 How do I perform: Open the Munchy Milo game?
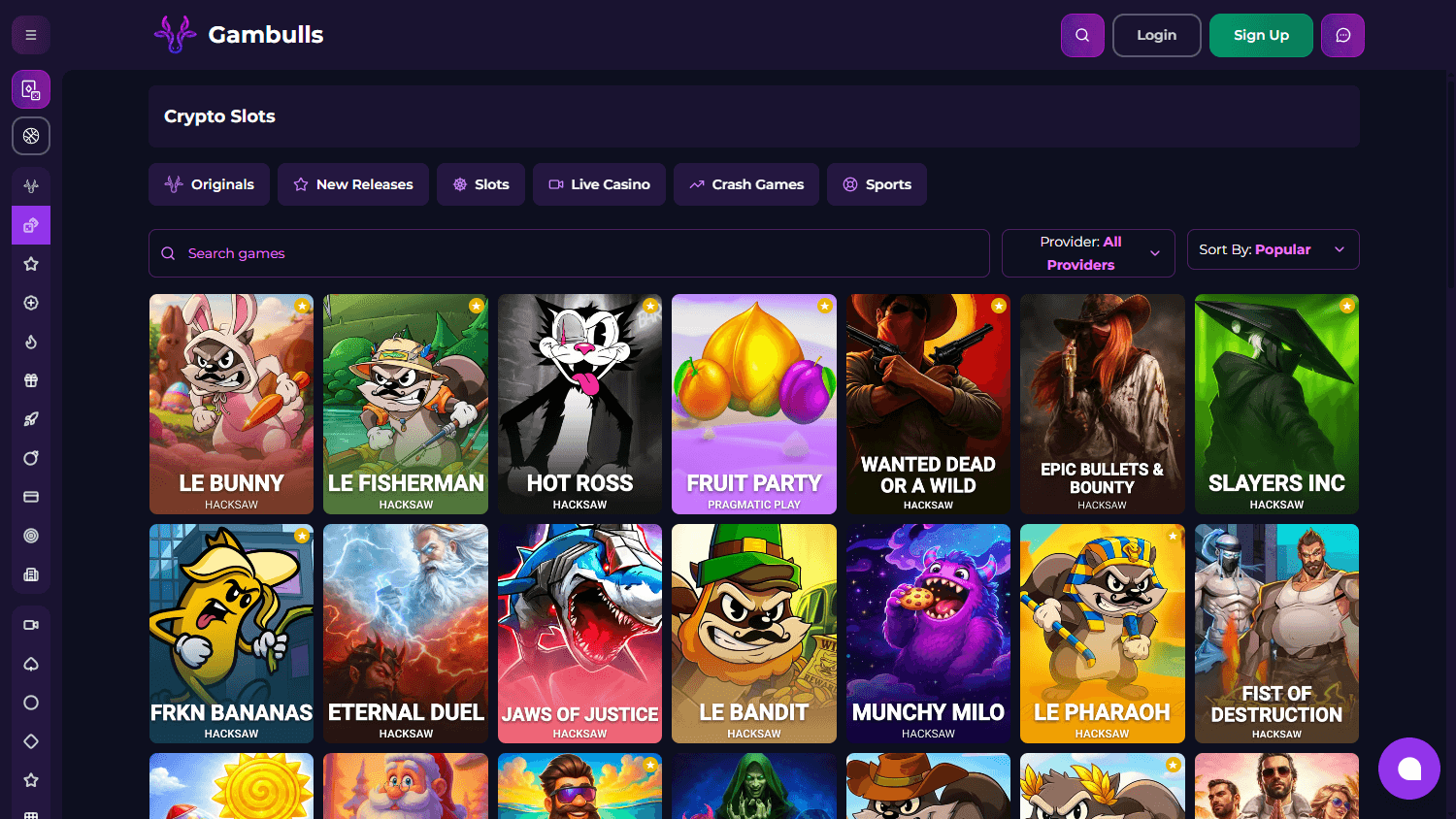coord(928,634)
